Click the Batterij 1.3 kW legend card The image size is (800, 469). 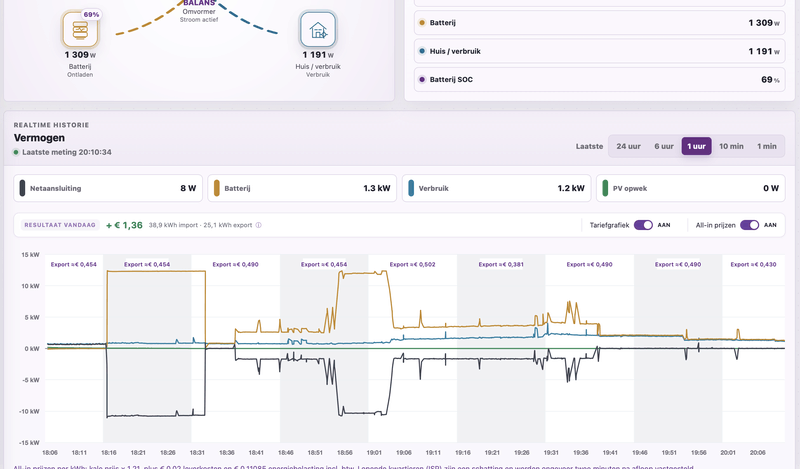[x=302, y=188]
